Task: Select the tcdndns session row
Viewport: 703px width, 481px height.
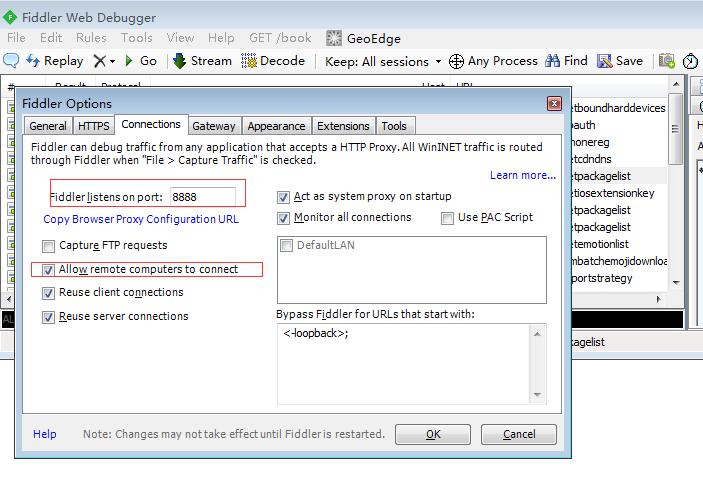Action: pos(619,159)
